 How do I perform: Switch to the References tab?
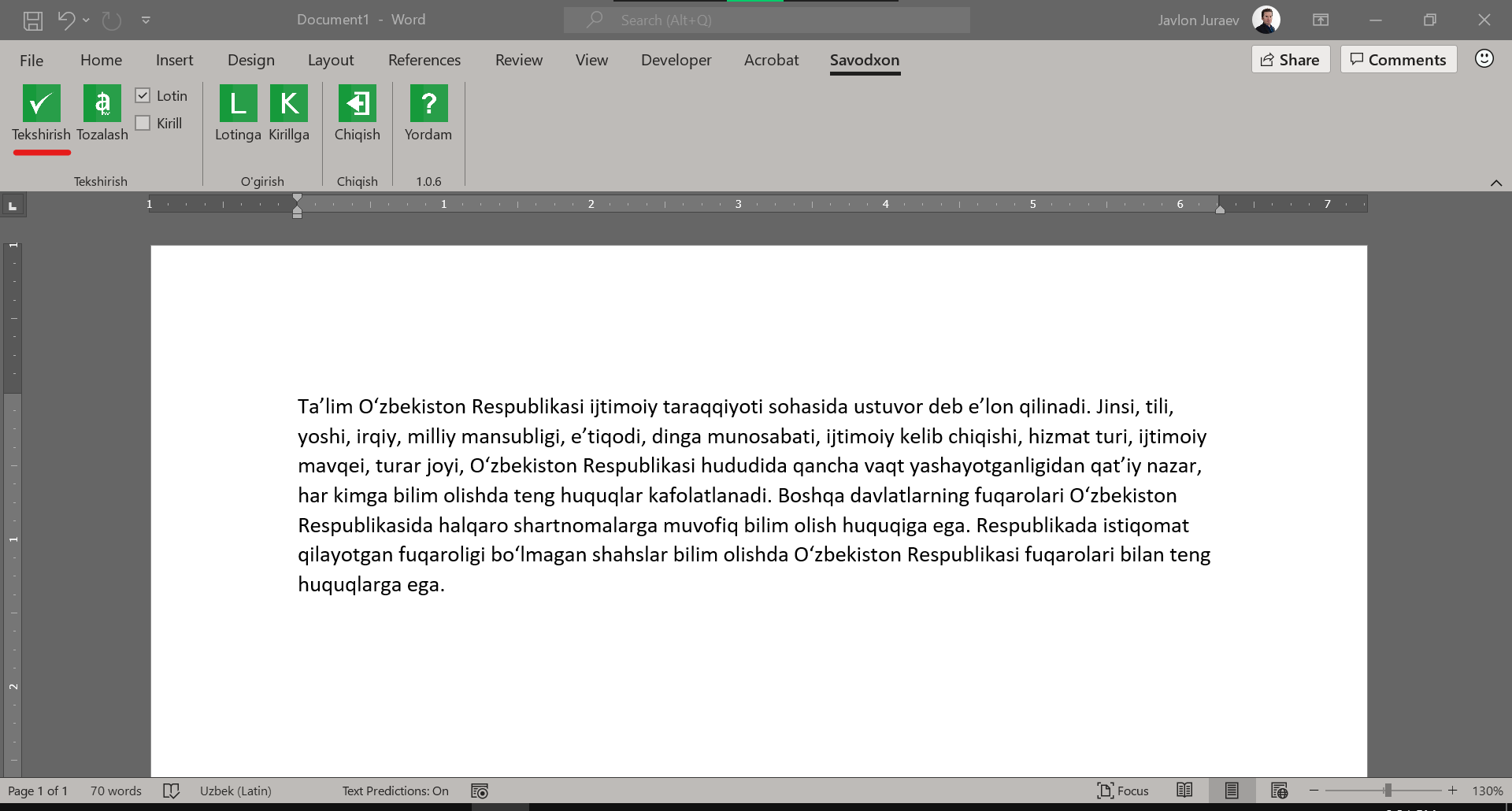coord(424,60)
